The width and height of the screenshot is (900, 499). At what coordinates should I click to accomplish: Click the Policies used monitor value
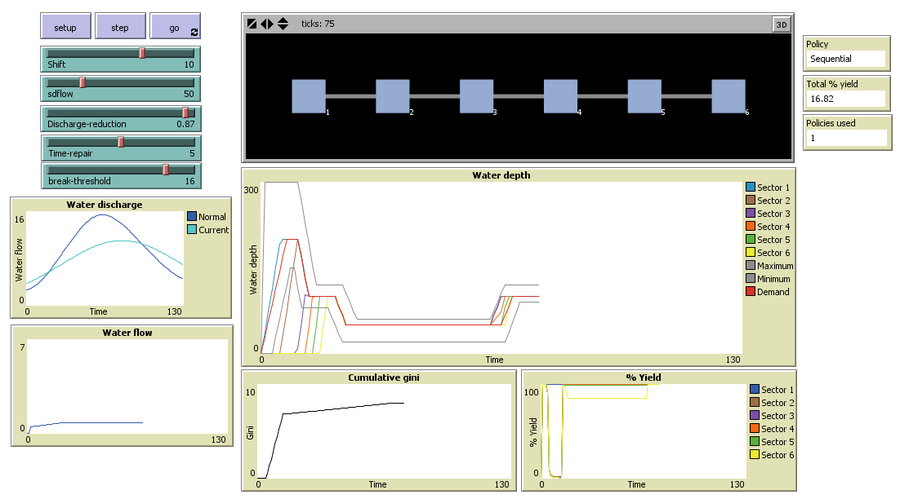(x=846, y=138)
